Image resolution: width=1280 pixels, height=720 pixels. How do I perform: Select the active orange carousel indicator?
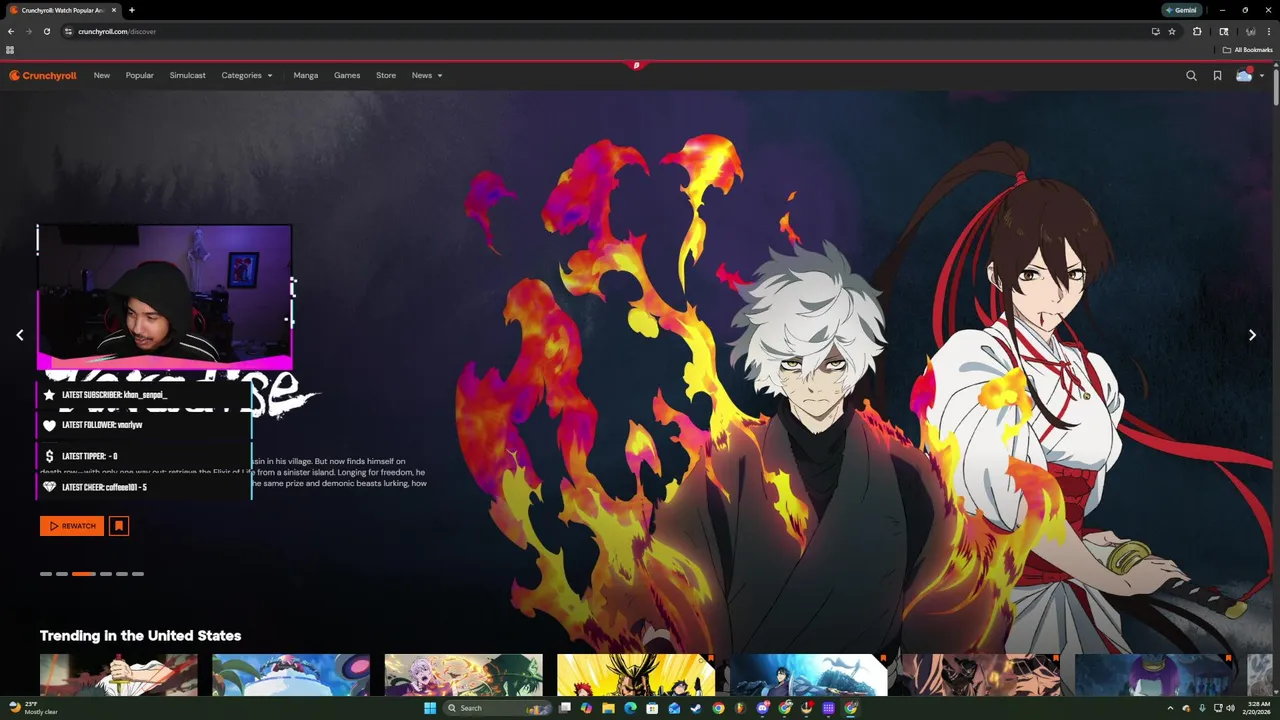tap(84, 574)
